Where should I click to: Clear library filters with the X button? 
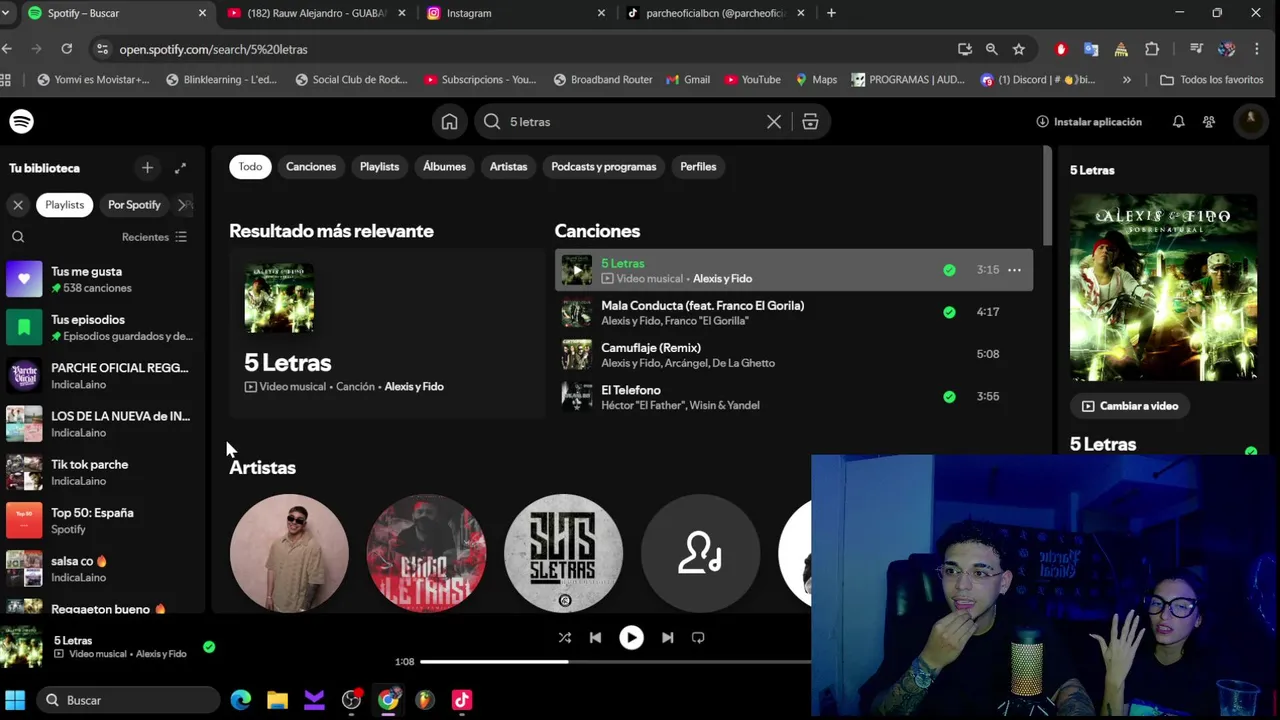18,205
